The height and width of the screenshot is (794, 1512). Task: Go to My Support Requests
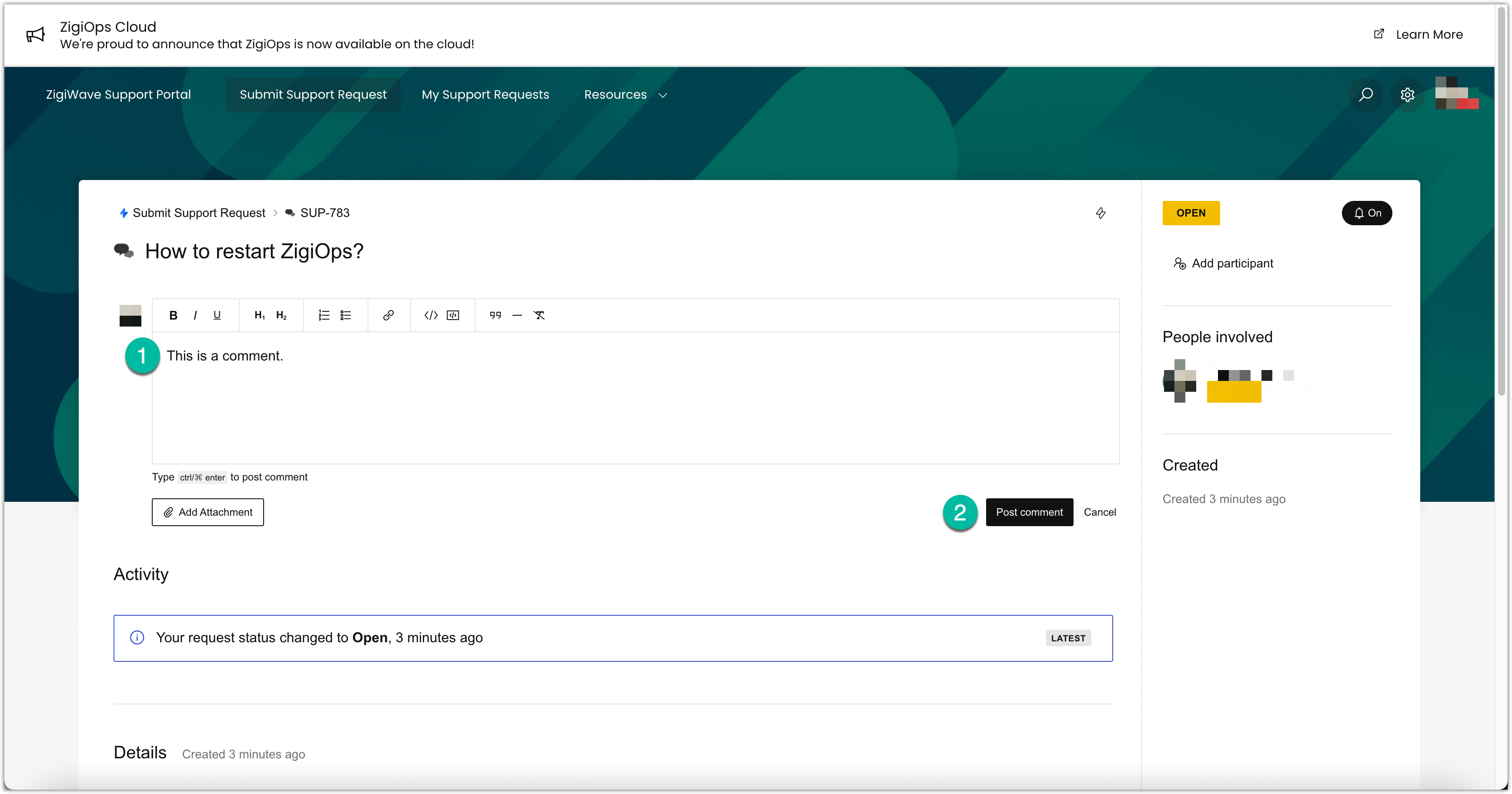[485, 94]
